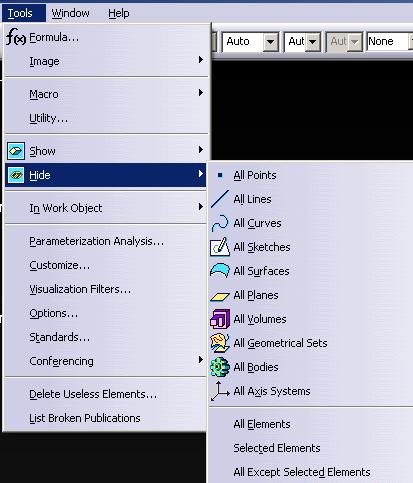Viewport: 413px width, 483px height.
Task: Expand the Conferencing submenu arrow
Action: 200,360
